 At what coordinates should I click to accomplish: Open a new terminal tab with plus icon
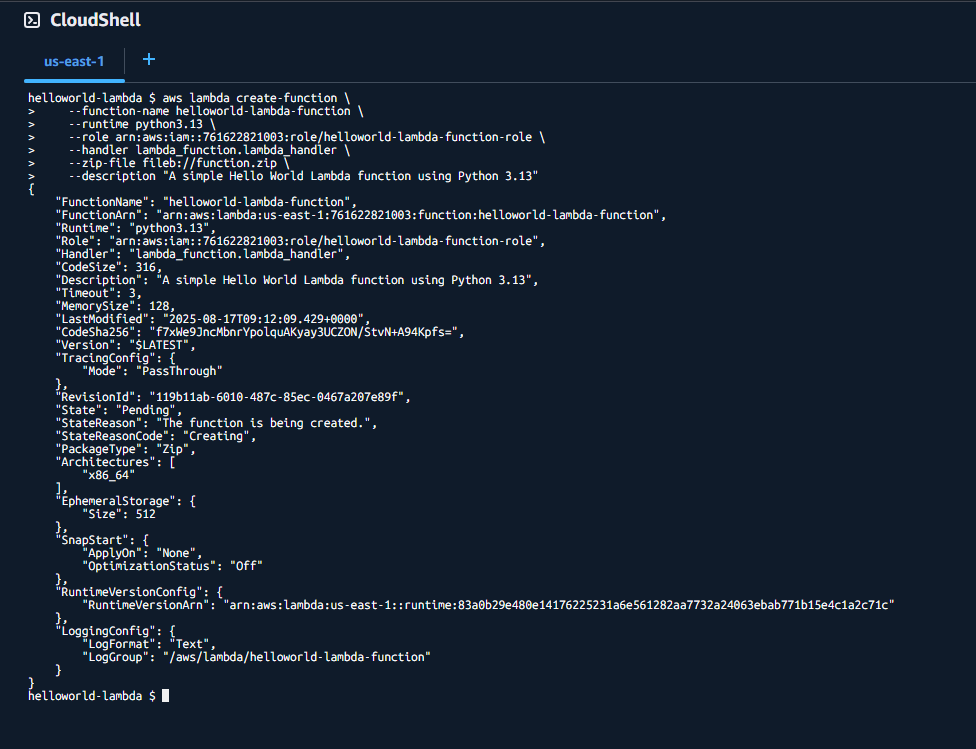149,59
